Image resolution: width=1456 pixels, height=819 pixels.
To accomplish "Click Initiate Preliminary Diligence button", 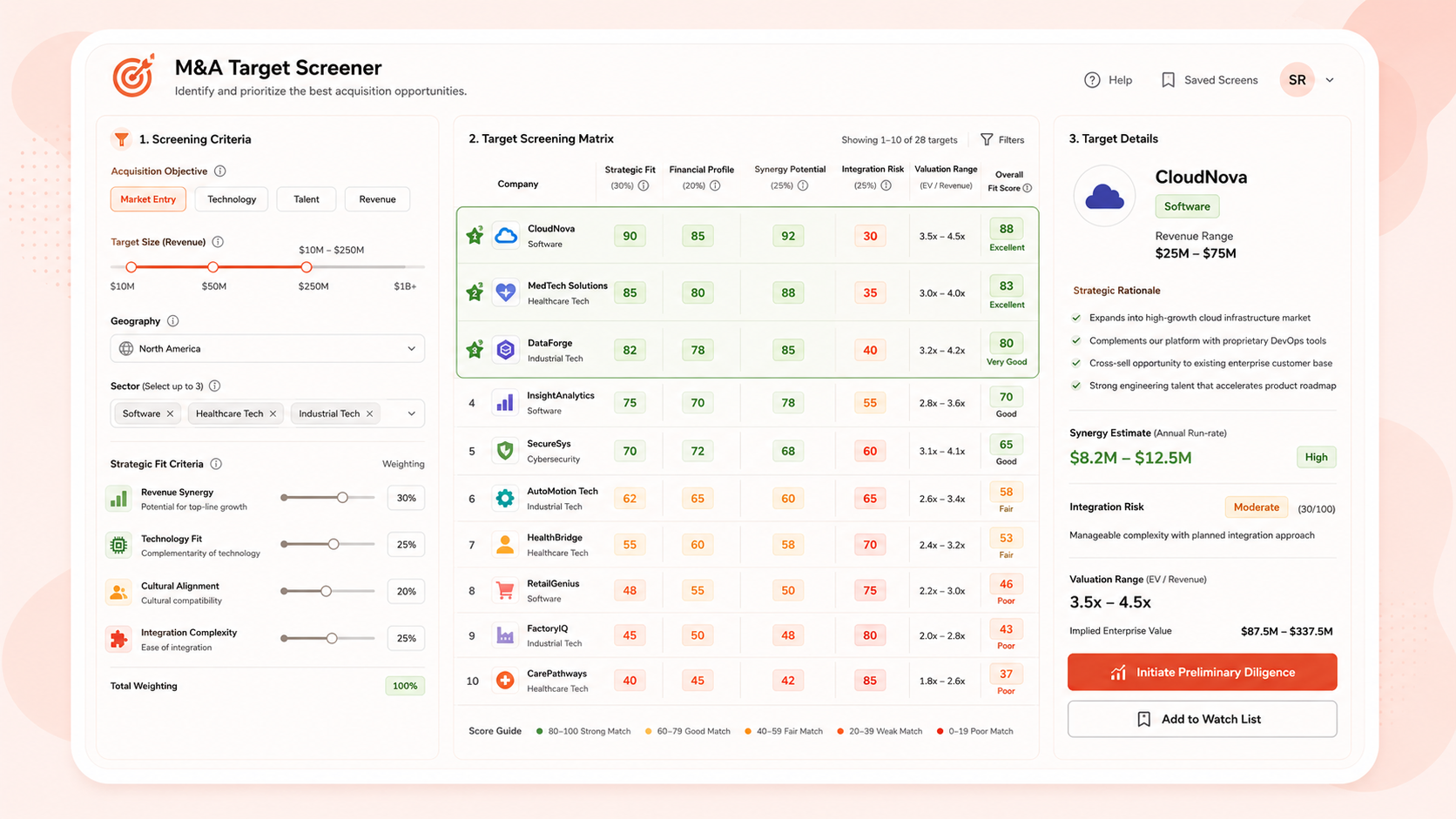I will [x=1203, y=672].
